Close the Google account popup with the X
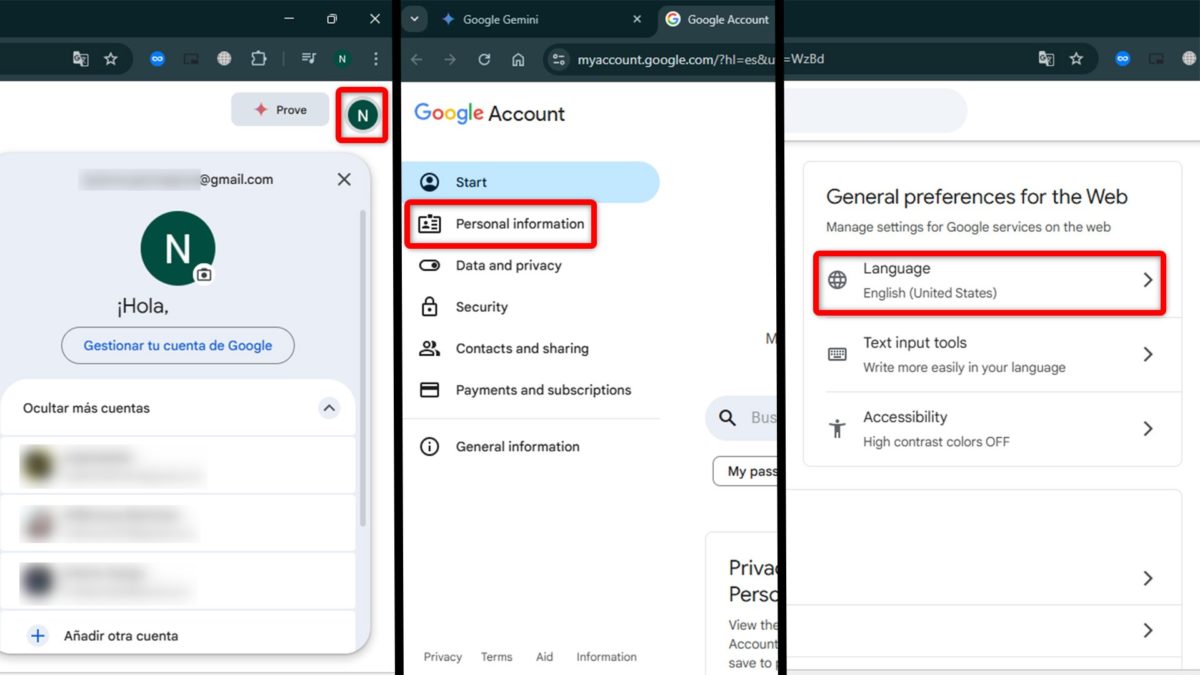Viewport: 1200px width, 675px height. 344,179
